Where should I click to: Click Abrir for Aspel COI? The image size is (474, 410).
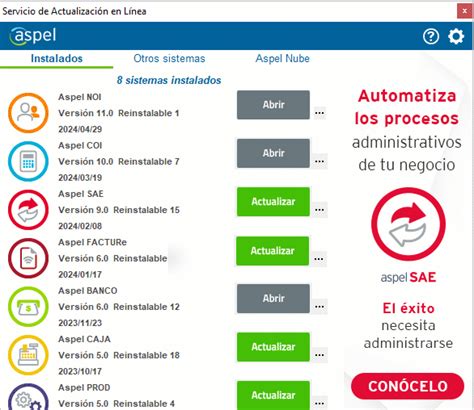coord(273,153)
